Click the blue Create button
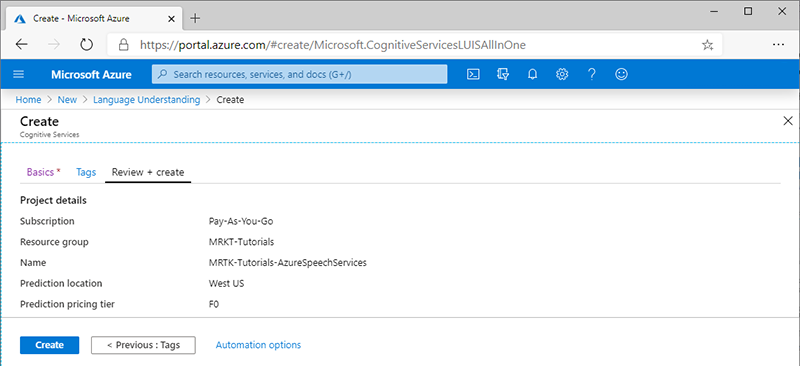This screenshot has height=366, width=800. click(49, 345)
